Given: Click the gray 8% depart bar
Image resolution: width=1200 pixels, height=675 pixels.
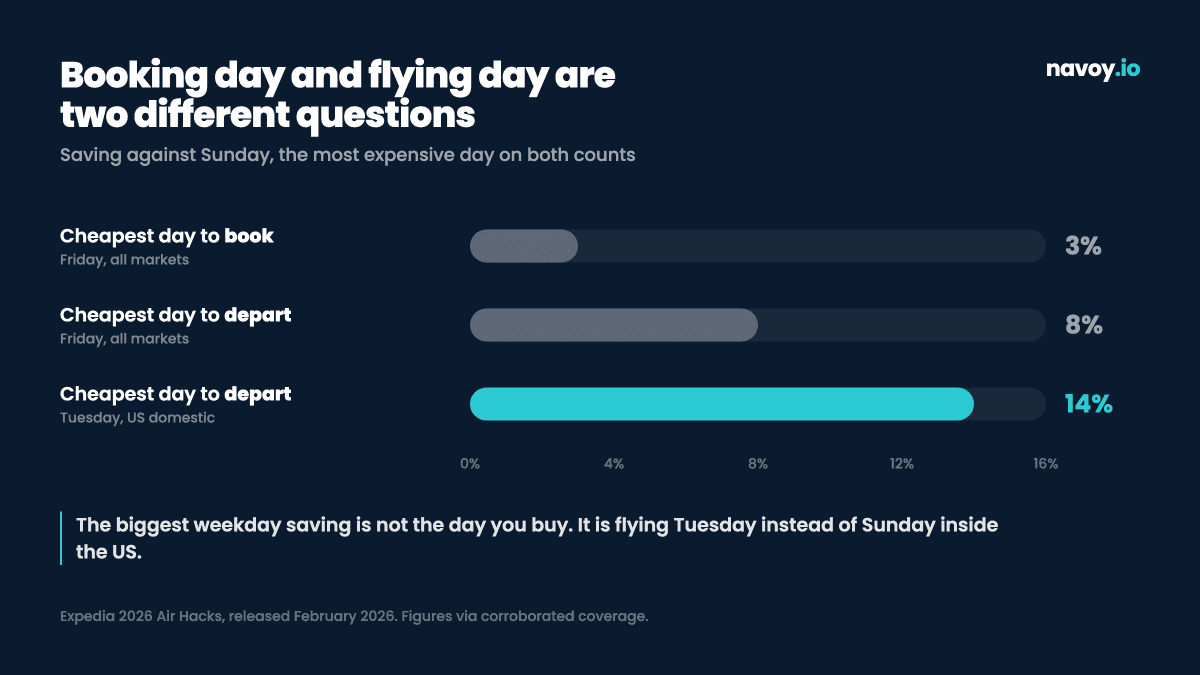Looking at the screenshot, I should [x=614, y=325].
